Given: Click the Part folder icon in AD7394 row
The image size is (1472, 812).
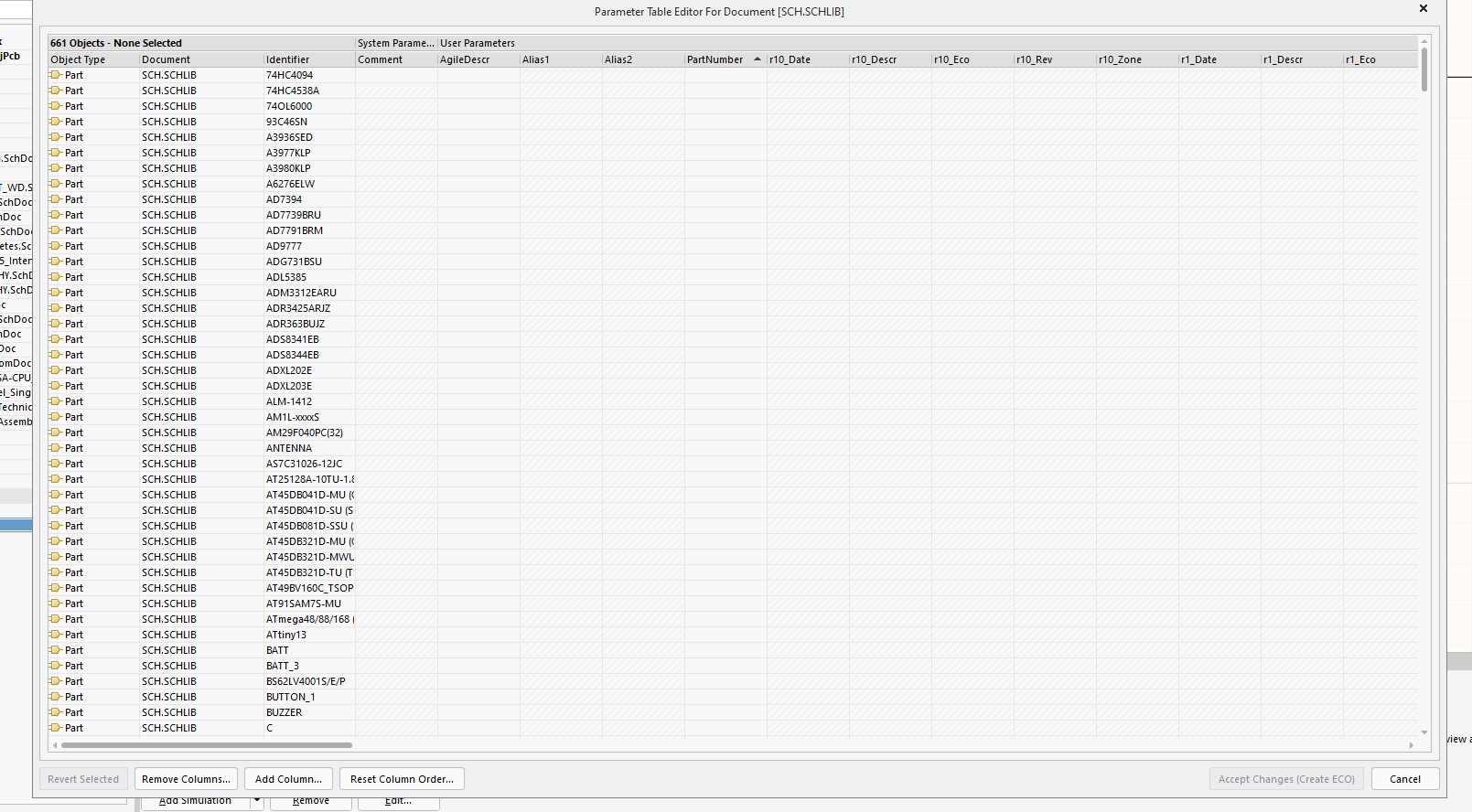Looking at the screenshot, I should [55, 199].
